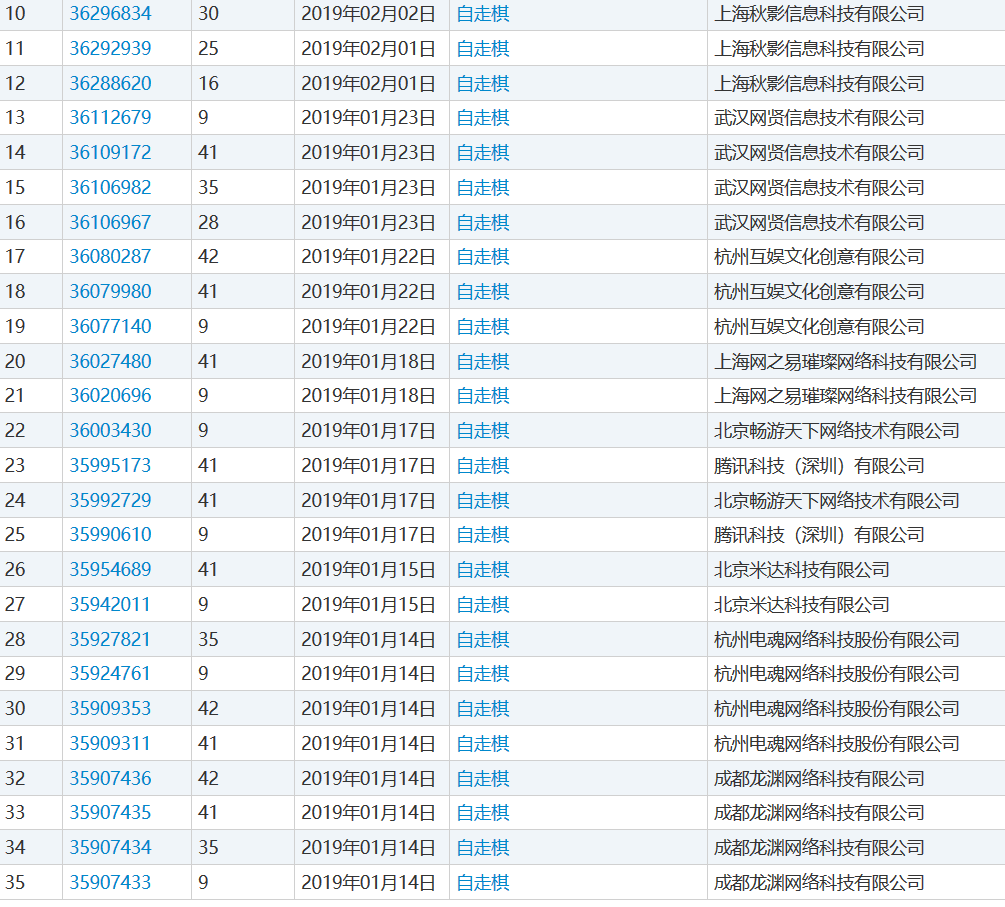Open registration number 35924761 link

[x=110, y=674]
